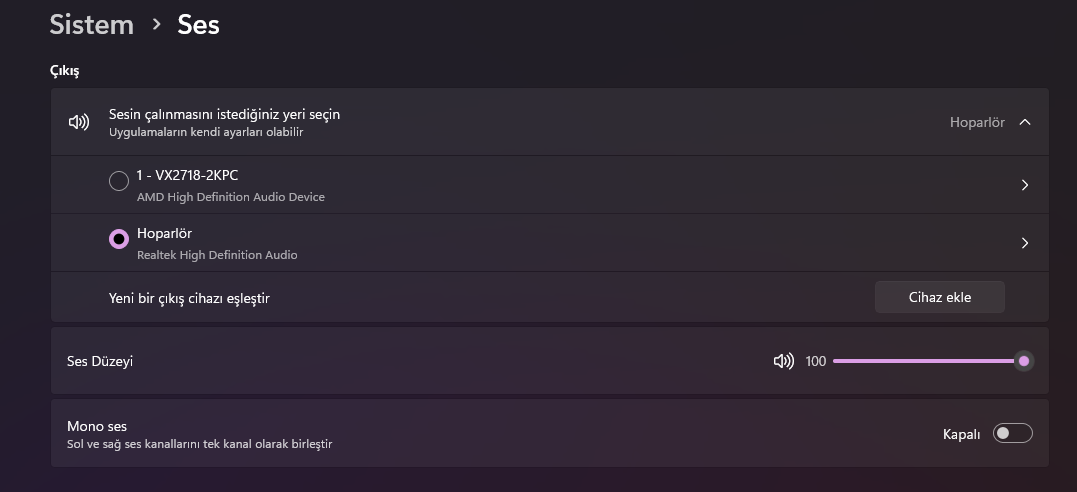
Task: Toggle the Mono ses switch
Action: point(1012,433)
